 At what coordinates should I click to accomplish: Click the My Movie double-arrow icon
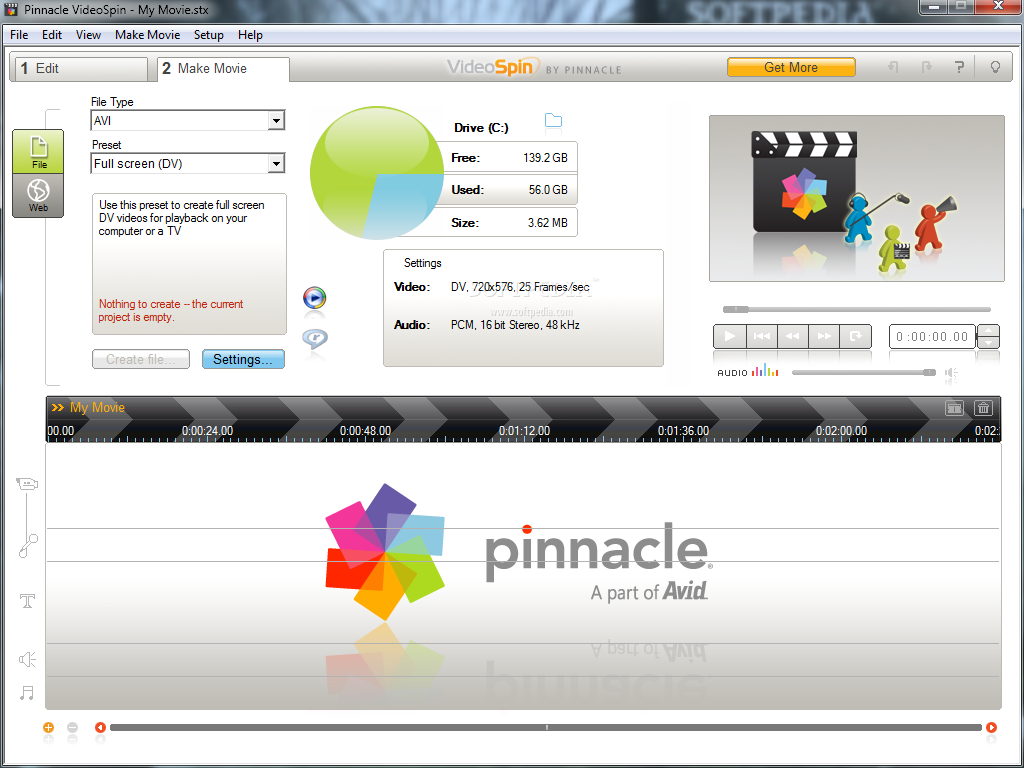(57, 408)
